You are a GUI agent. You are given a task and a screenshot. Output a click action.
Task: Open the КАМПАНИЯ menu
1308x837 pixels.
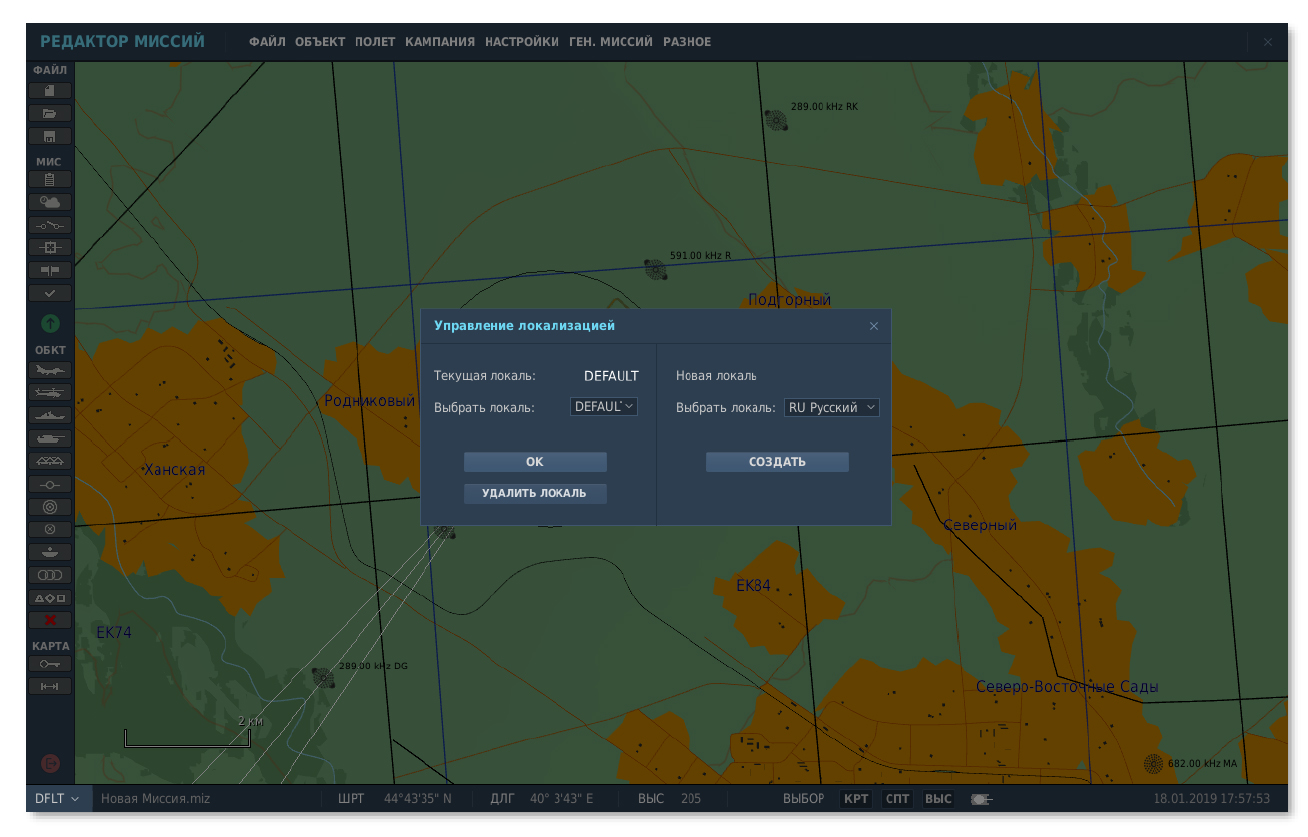(x=440, y=42)
